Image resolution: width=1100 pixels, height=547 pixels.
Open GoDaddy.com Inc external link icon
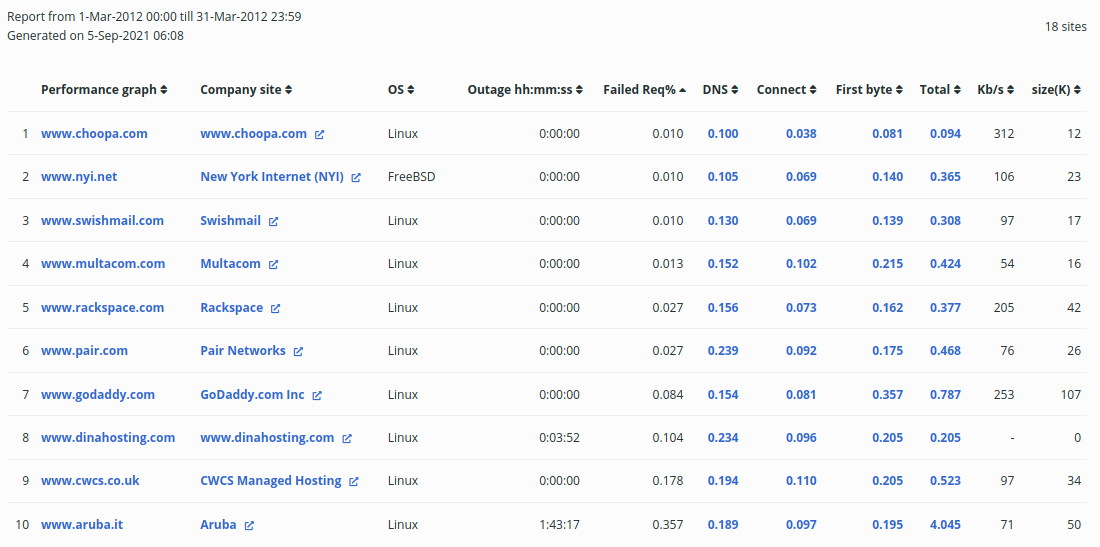click(317, 395)
